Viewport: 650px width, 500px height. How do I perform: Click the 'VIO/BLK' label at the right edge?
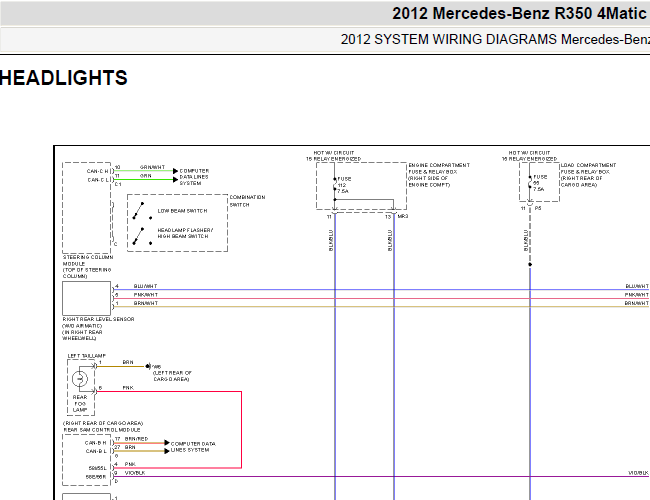coord(639,473)
